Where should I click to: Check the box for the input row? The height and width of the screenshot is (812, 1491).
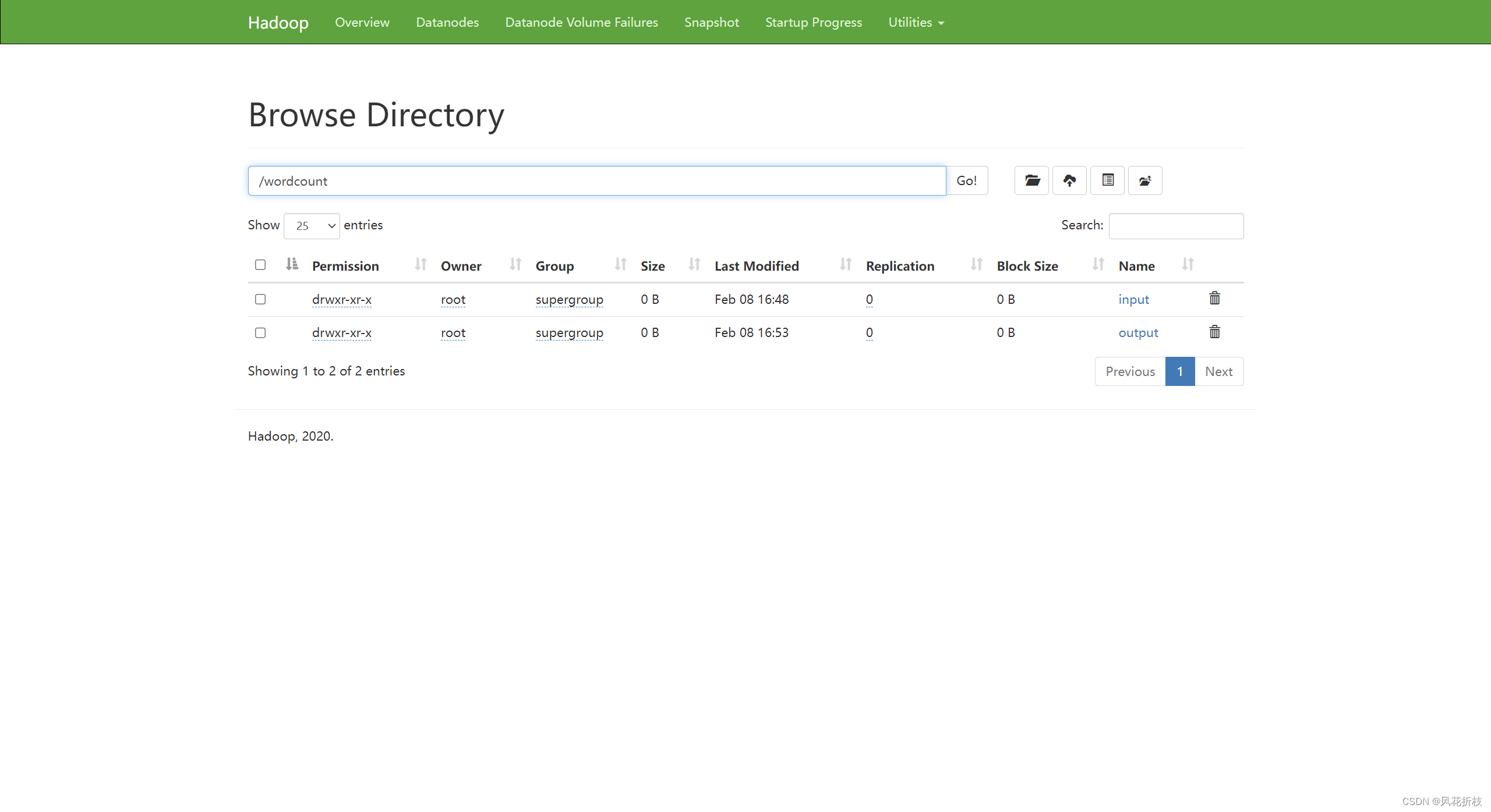pyautogui.click(x=260, y=299)
